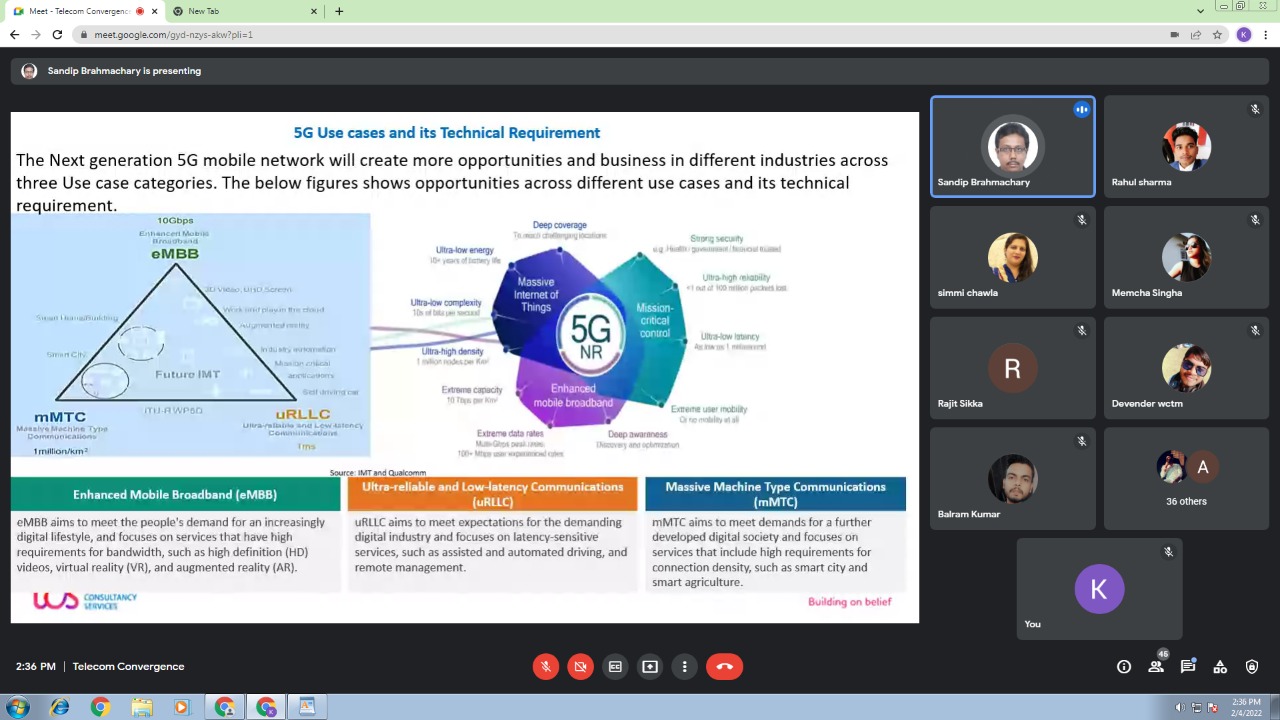Leave the call with the red hang-up button
The height and width of the screenshot is (720, 1280).
pyautogui.click(x=725, y=667)
